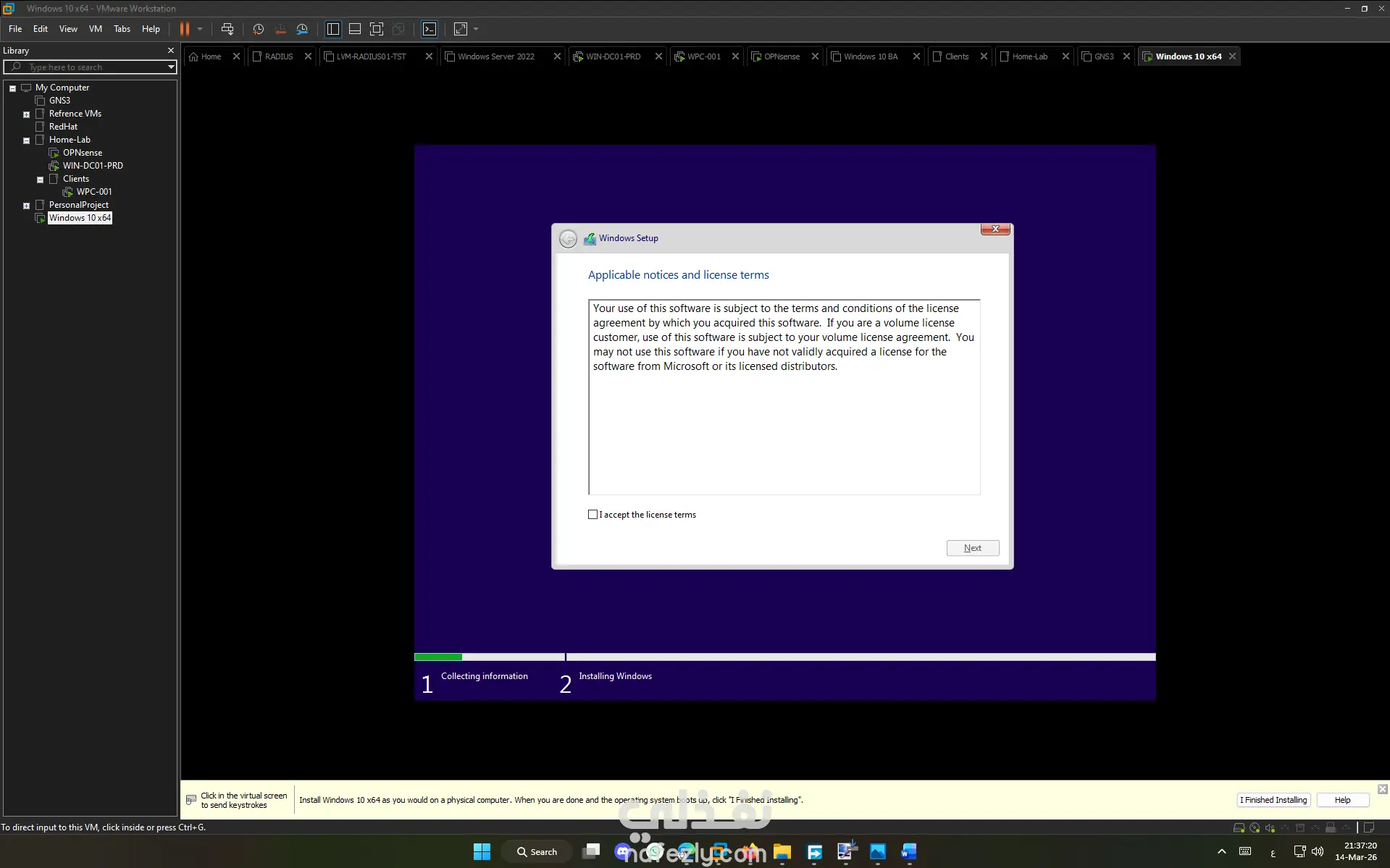Click the touch keyboard tray icon
Viewport: 1390px width, 868px height.
(1245, 851)
